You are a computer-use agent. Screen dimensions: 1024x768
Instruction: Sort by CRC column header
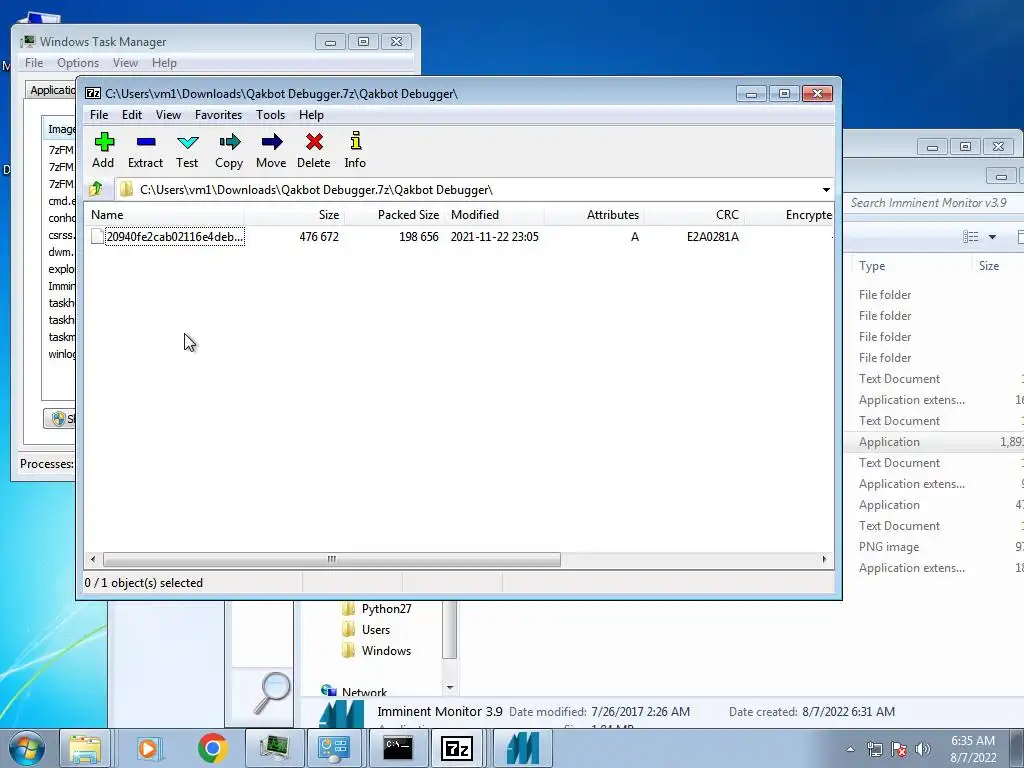point(694,215)
